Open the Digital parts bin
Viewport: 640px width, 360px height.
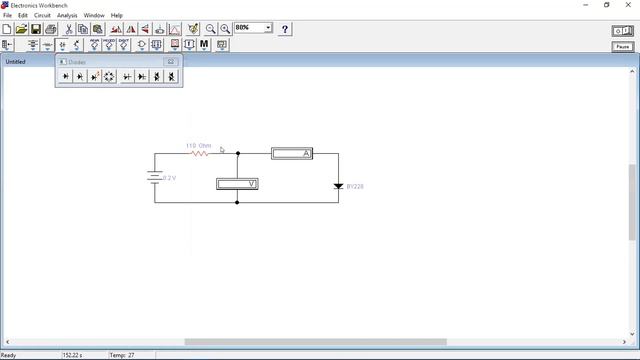pyautogui.click(x=156, y=45)
